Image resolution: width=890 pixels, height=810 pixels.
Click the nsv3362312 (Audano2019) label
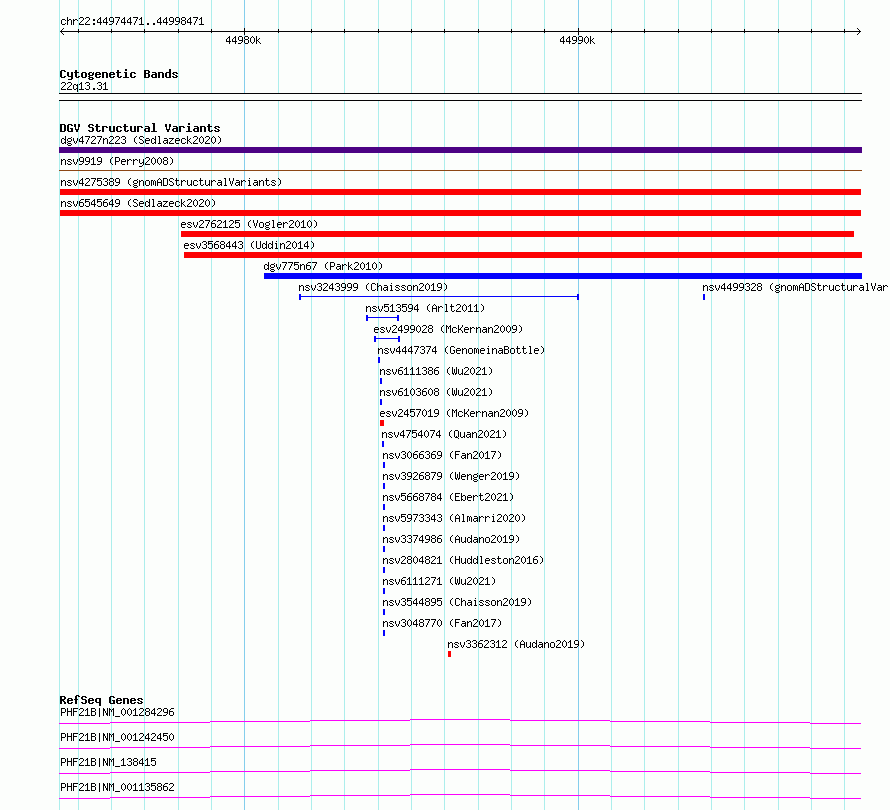[516, 644]
